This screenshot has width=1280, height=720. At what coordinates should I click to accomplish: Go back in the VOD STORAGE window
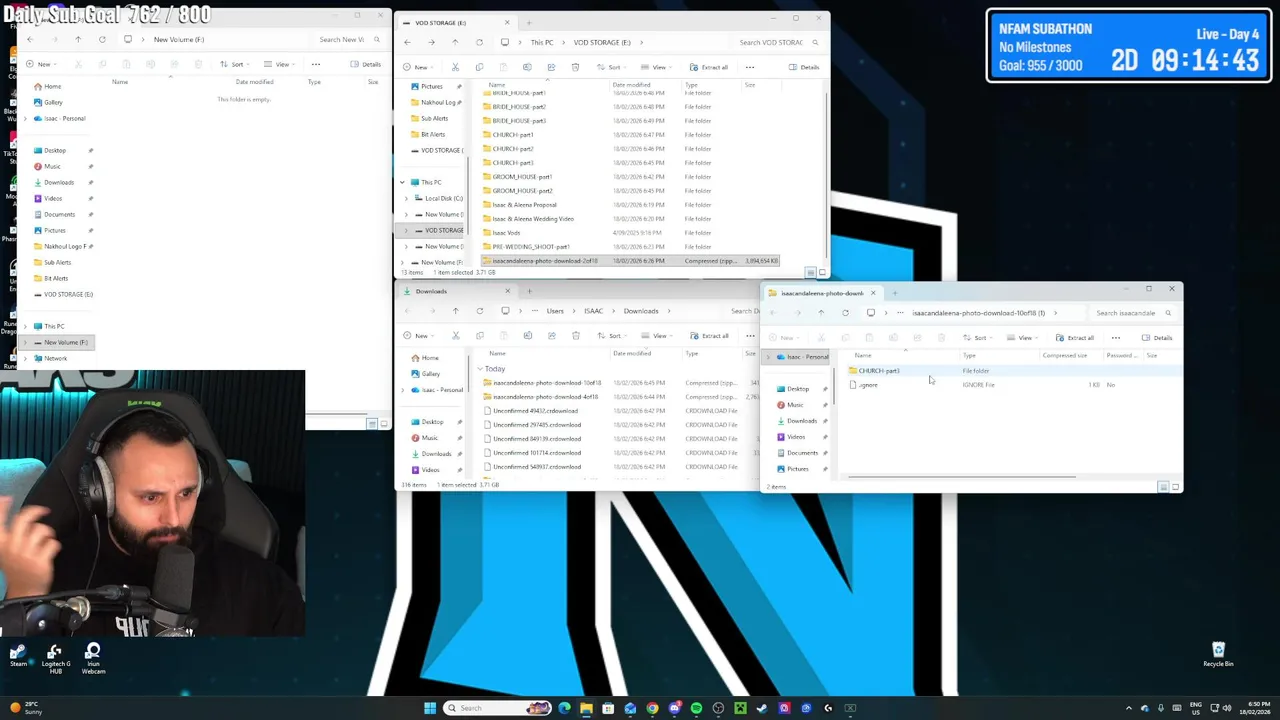[x=407, y=42]
